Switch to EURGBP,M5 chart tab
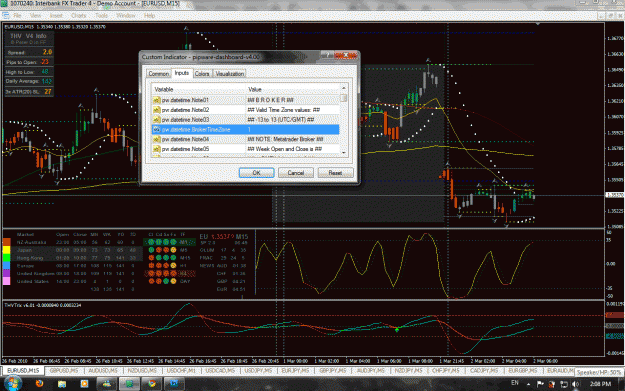Viewport: 625px width, 391px height. point(523,371)
